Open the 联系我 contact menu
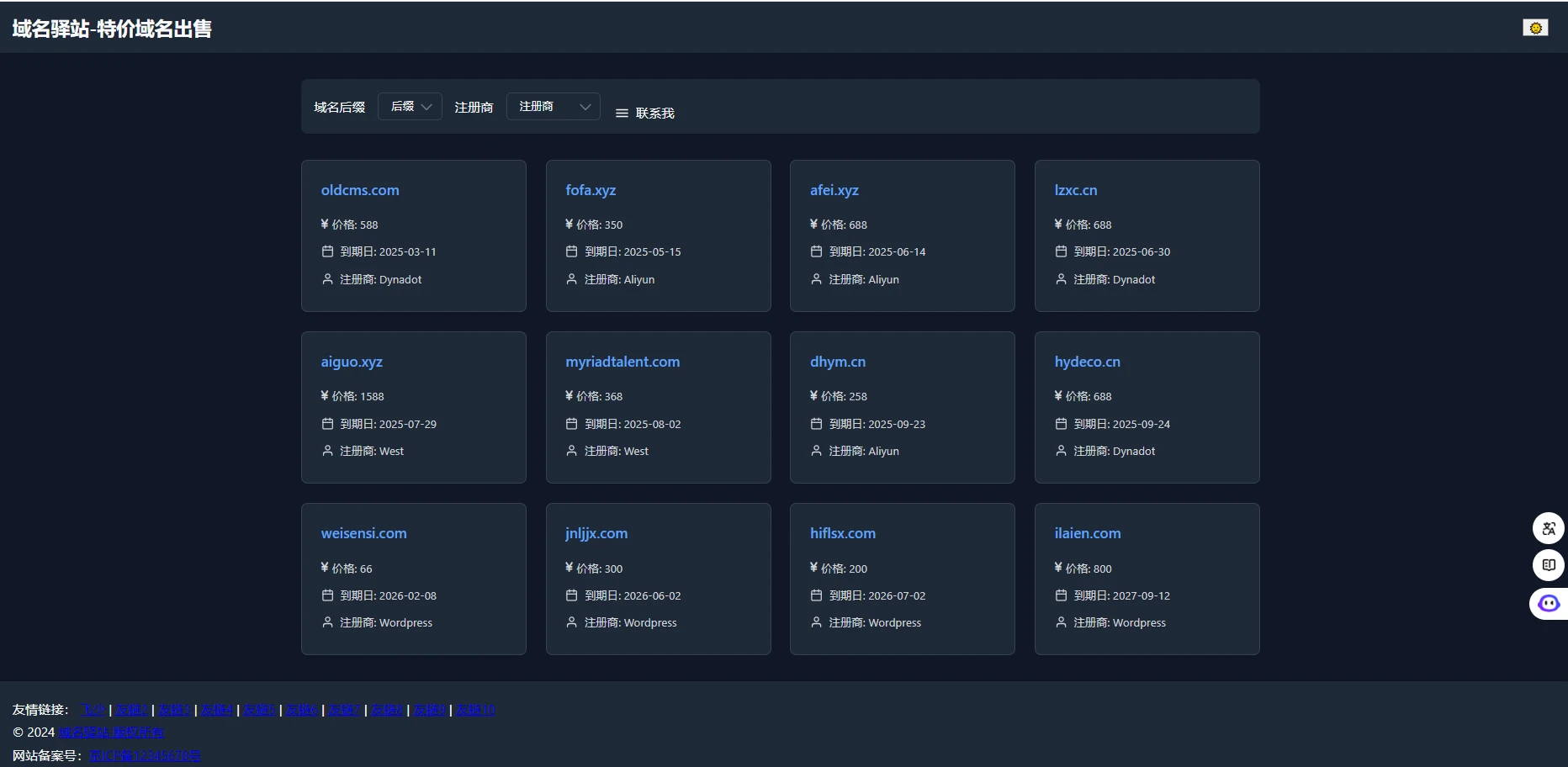The width and height of the screenshot is (1568, 767). tap(654, 114)
